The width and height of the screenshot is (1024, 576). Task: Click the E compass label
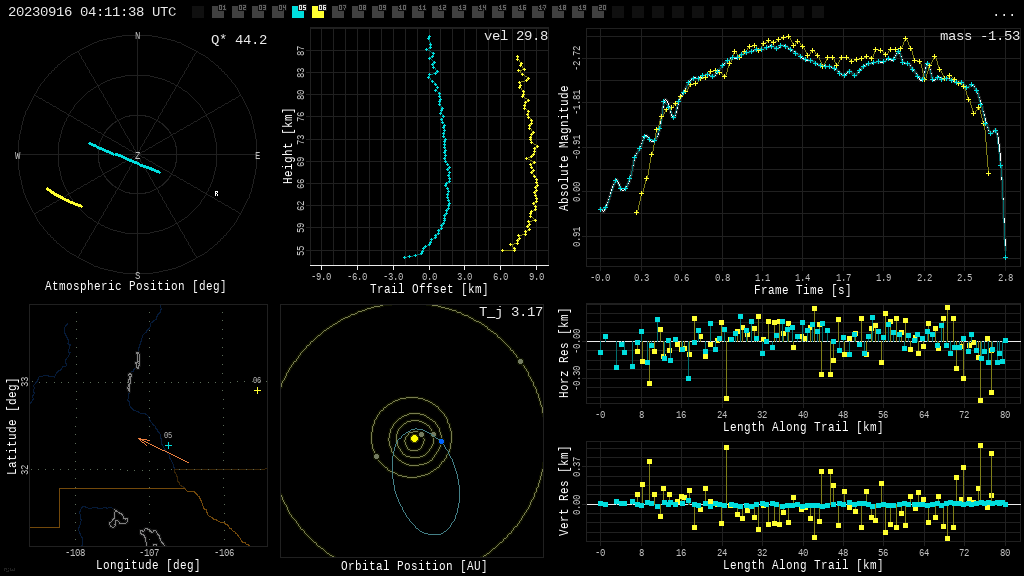257,155
